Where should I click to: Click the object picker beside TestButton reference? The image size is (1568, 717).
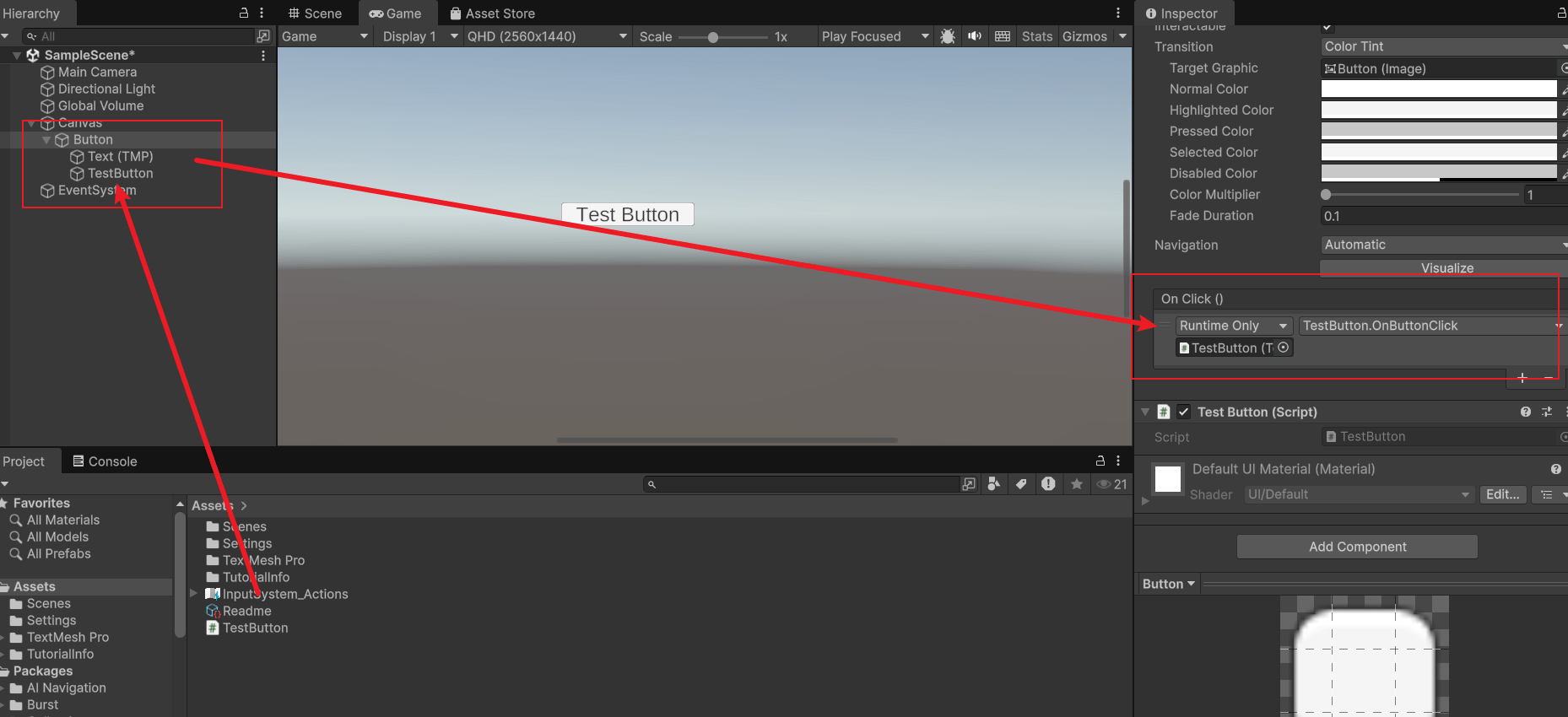click(1284, 348)
